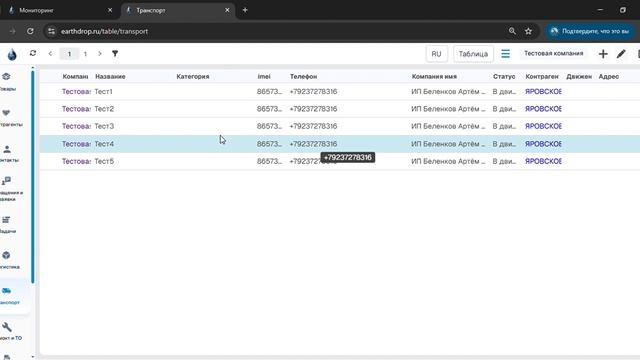The width and height of the screenshot is (640, 360).
Task: Sort by the Движение column header
Action: tap(579, 76)
